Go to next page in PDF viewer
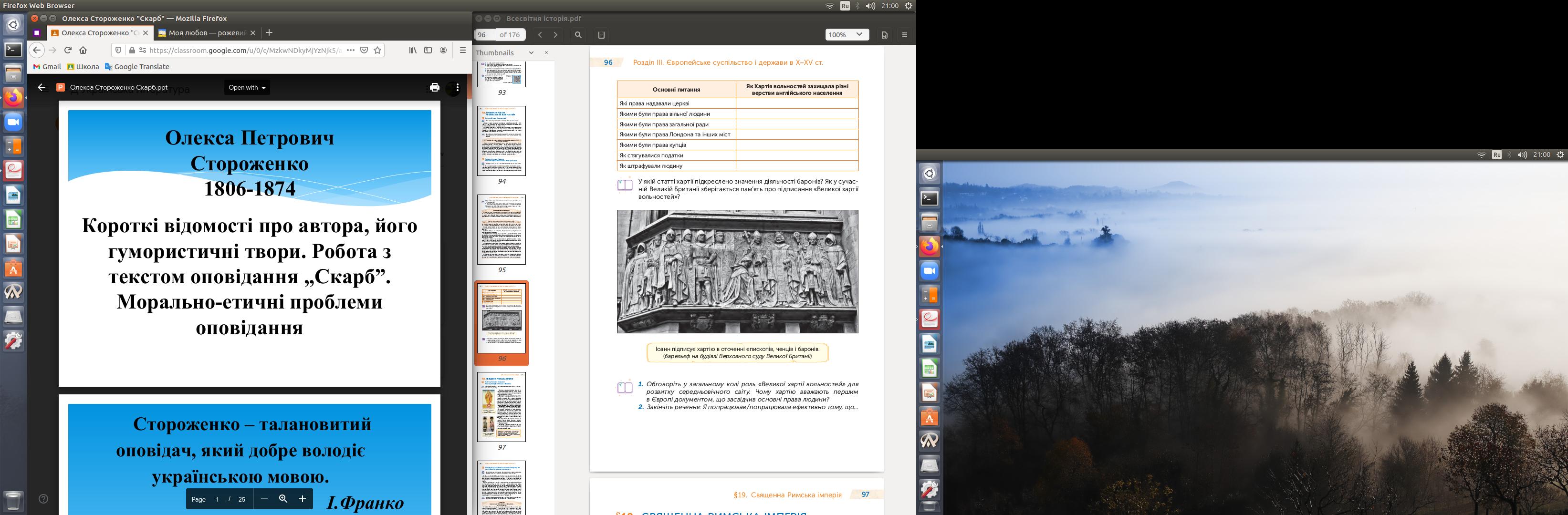This screenshot has width=1568, height=515. 555,35
